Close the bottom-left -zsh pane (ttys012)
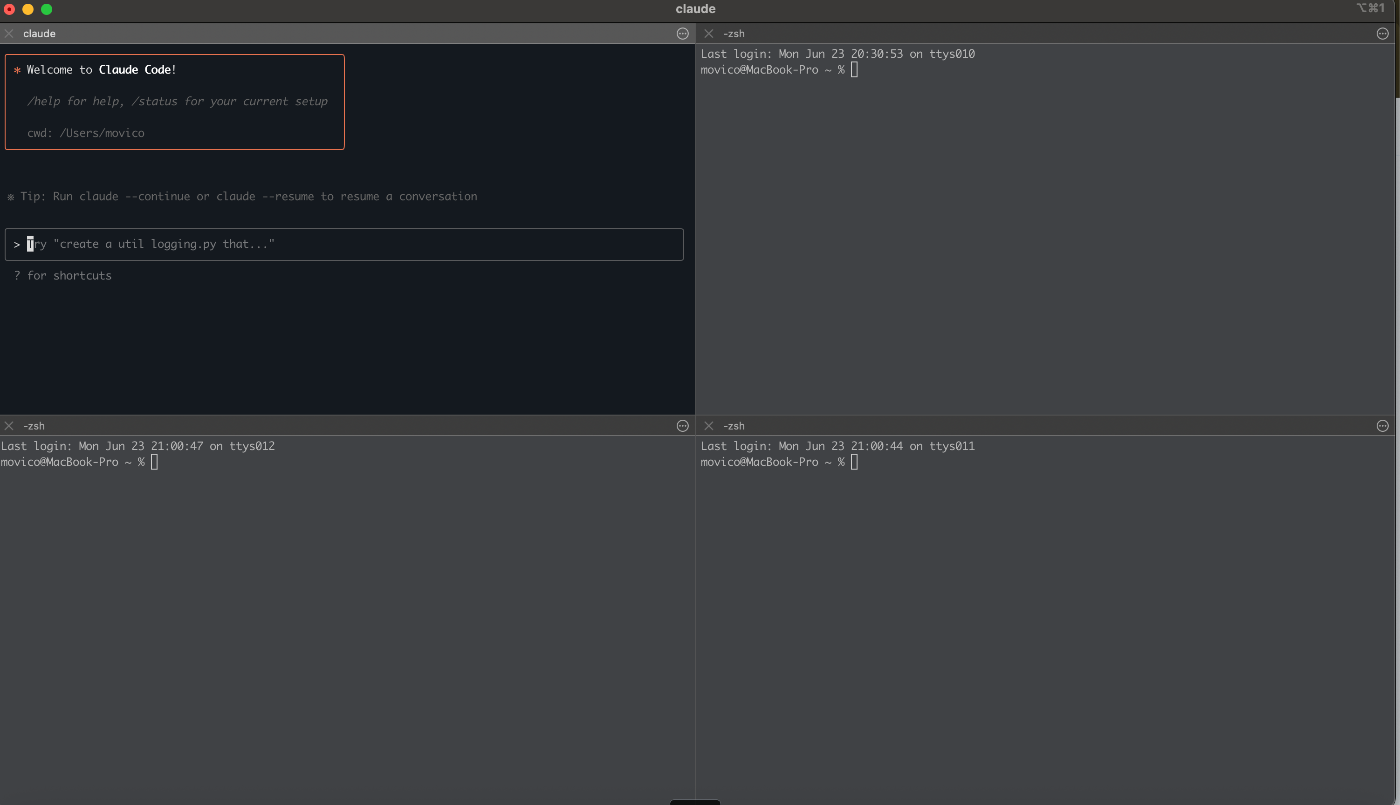 [x=9, y=426]
